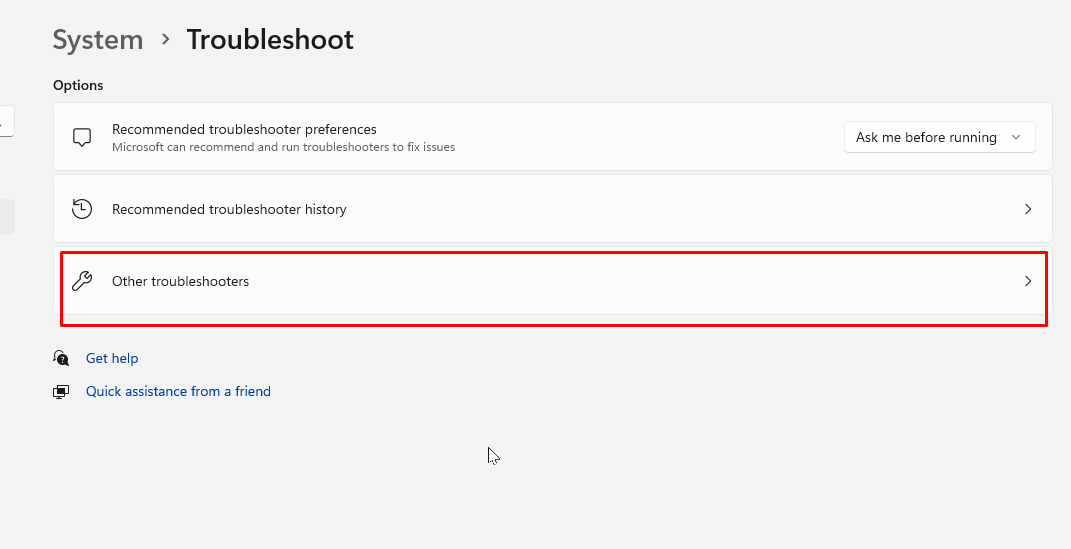Open 'Quick assistance from a friend' link
The height and width of the screenshot is (549, 1071).
(x=178, y=391)
